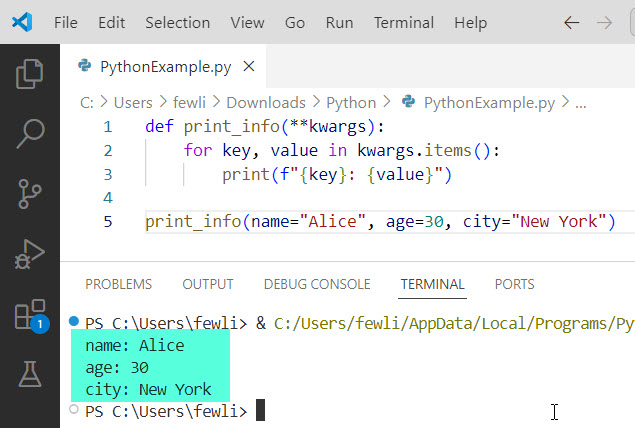Select the PythonExample.py editor tab

pos(163,66)
